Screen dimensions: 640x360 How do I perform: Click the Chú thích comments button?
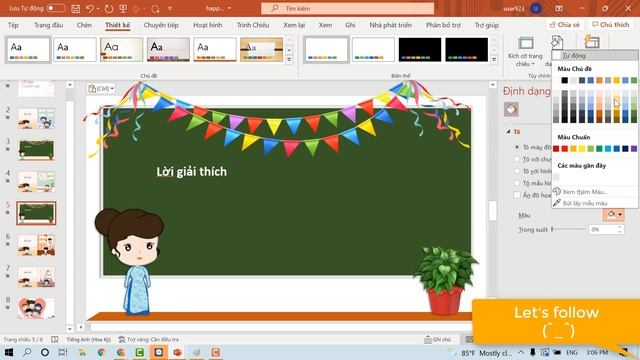pyautogui.click(x=611, y=25)
